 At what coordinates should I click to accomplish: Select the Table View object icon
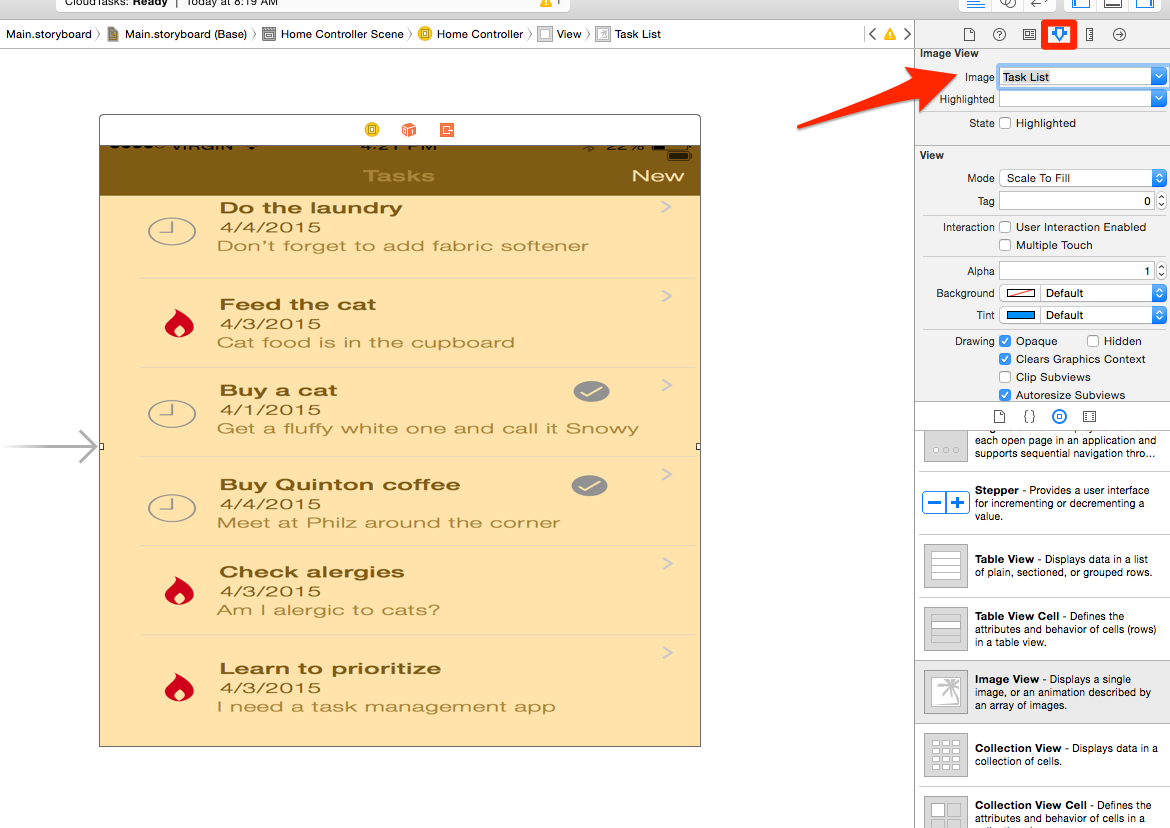pyautogui.click(x=945, y=565)
